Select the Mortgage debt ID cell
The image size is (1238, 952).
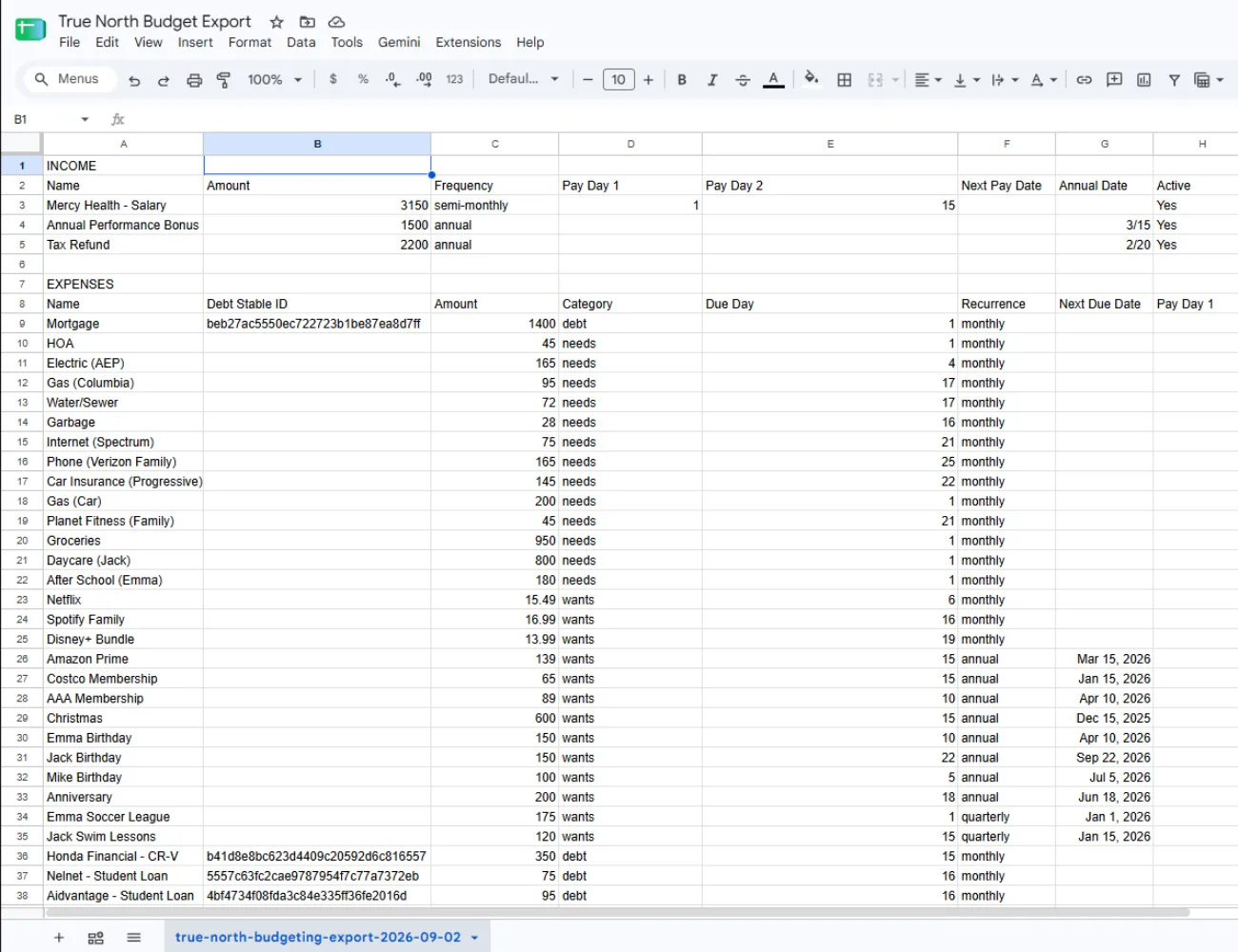tap(317, 324)
